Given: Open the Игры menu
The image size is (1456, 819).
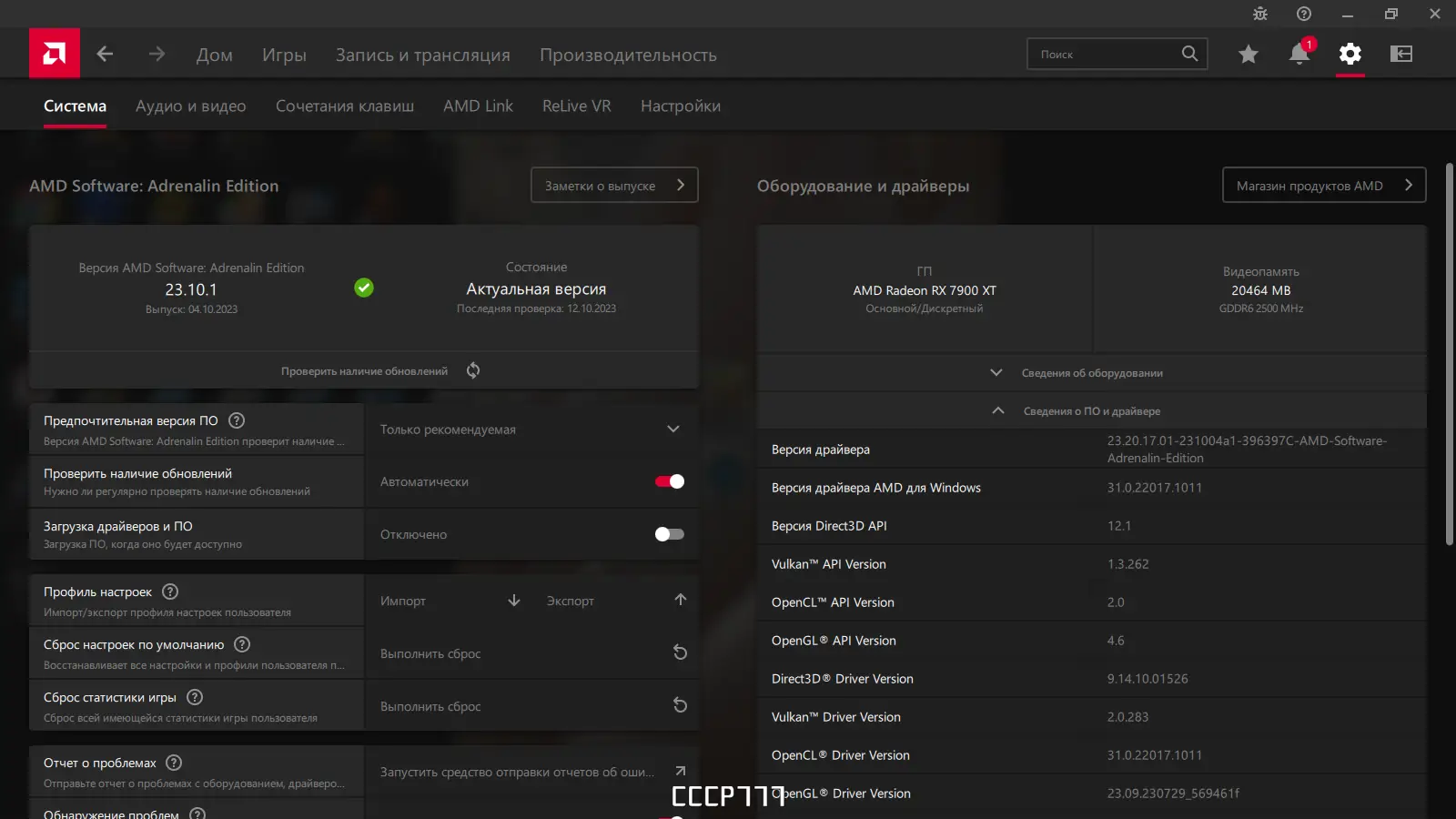Looking at the screenshot, I should tap(284, 55).
